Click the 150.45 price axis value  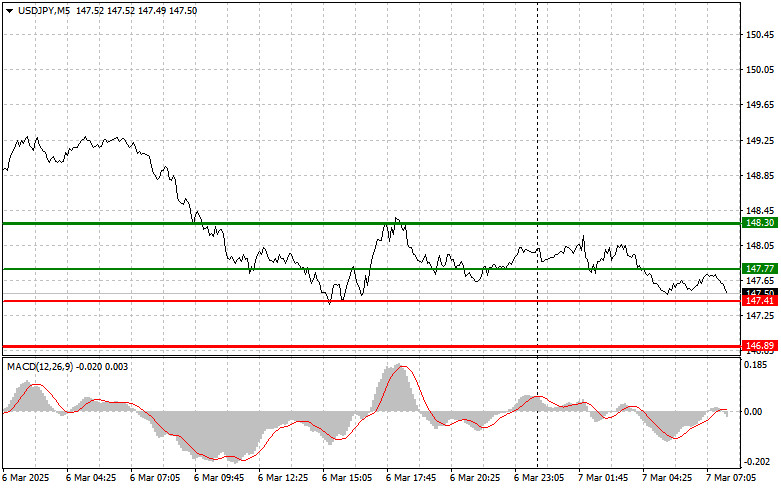coord(760,34)
